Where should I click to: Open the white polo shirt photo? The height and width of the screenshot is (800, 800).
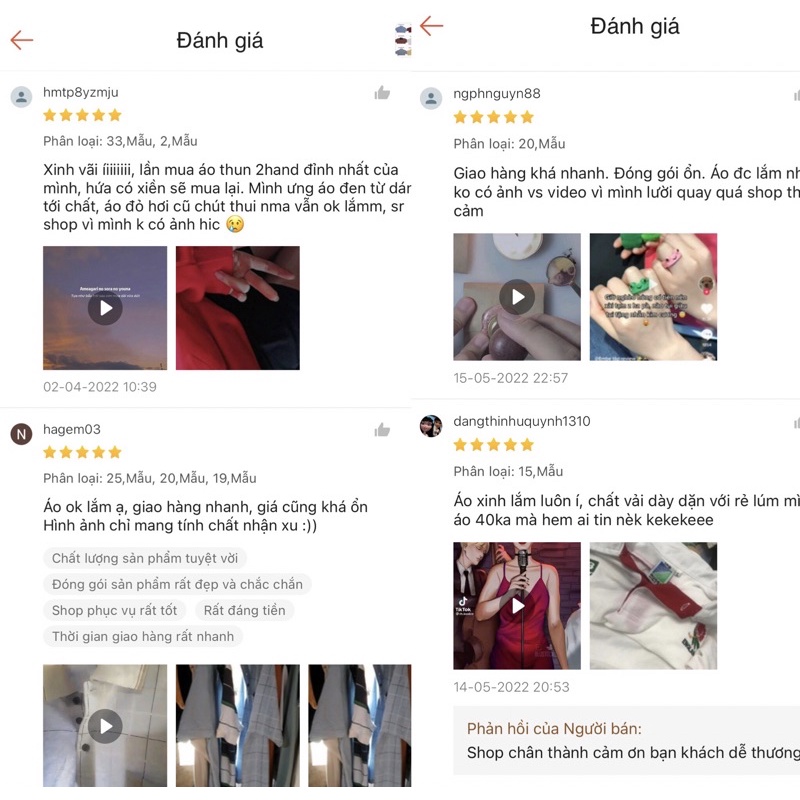click(x=653, y=606)
